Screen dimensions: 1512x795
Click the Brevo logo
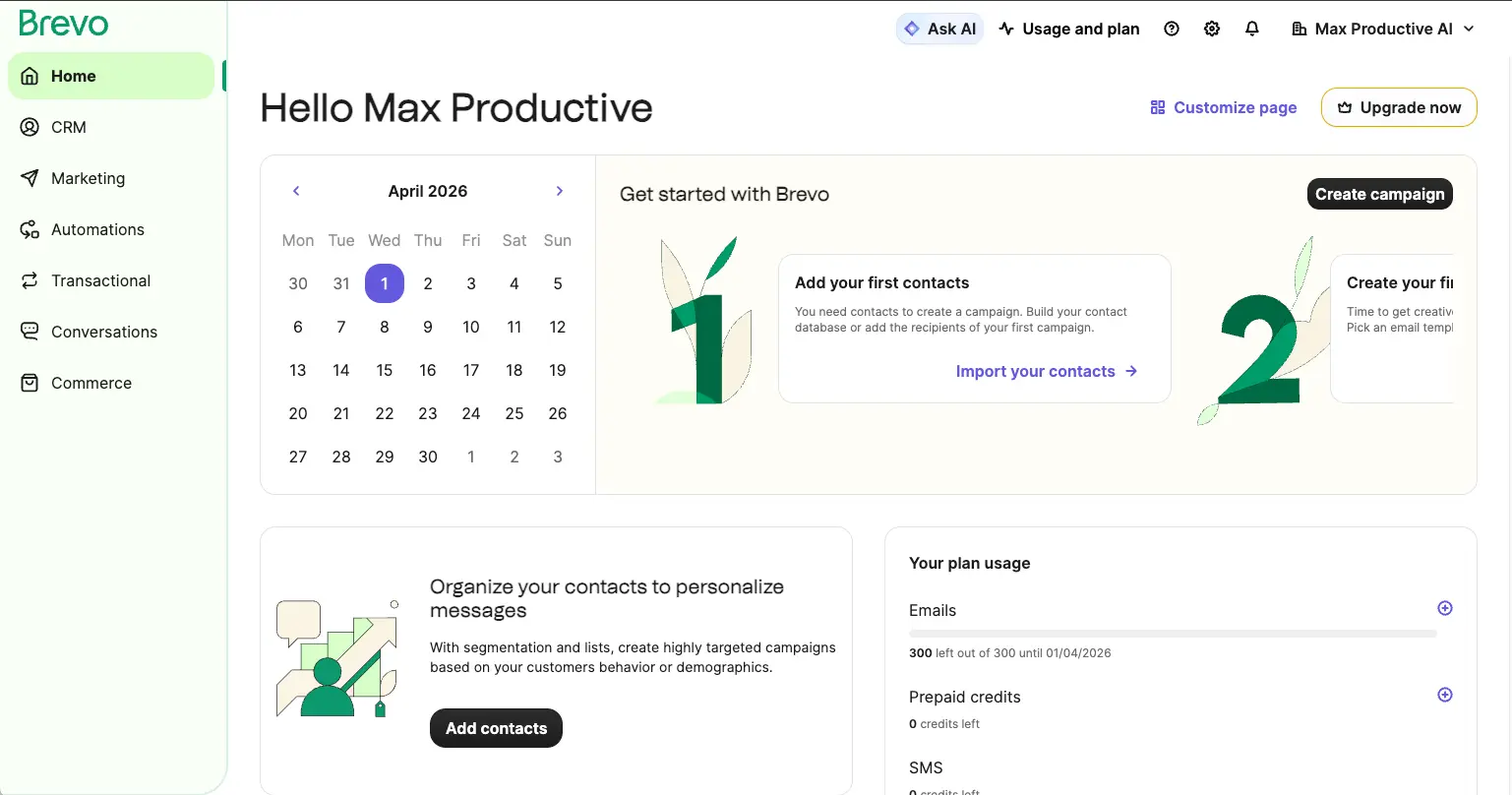pos(64,23)
